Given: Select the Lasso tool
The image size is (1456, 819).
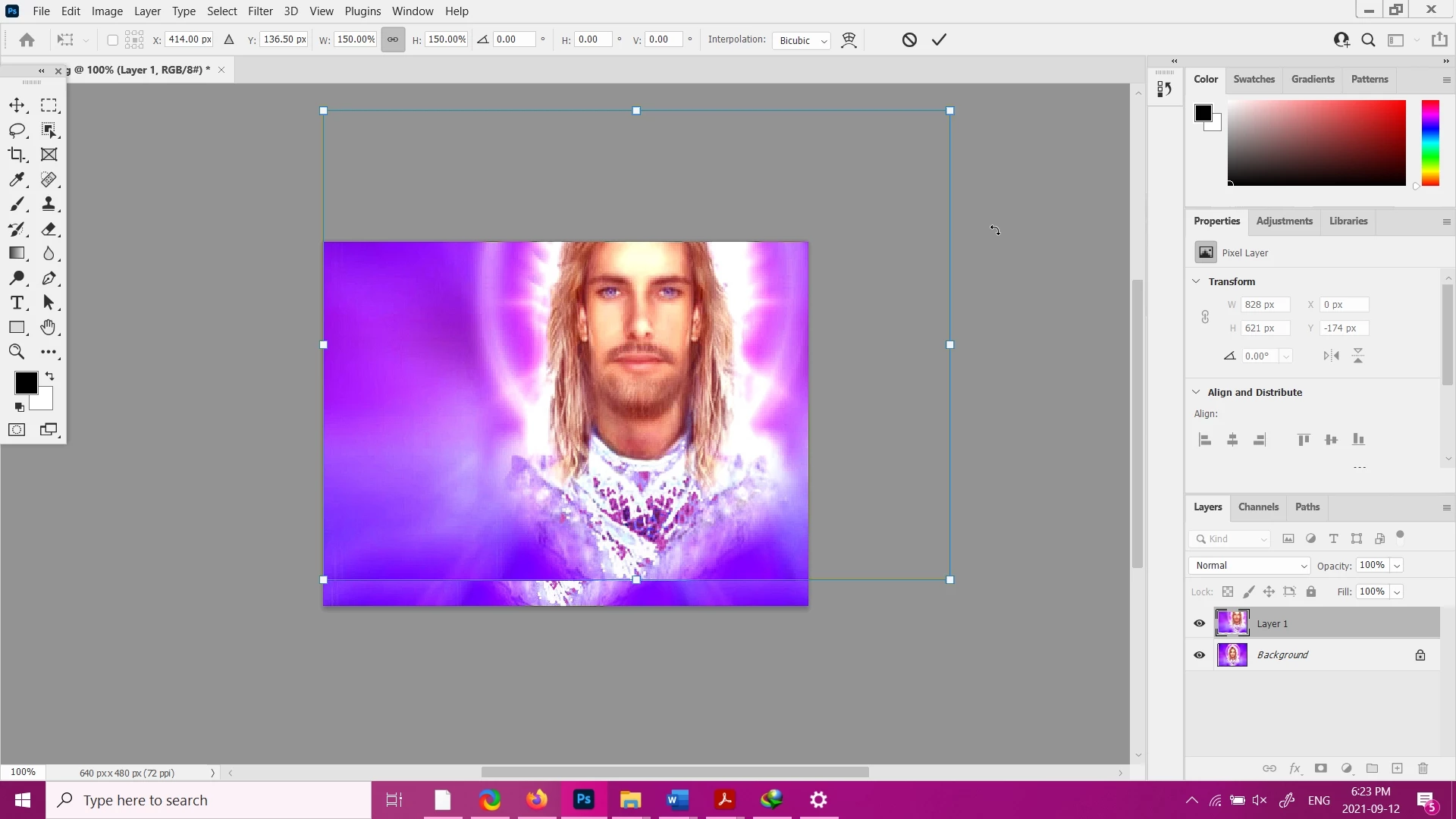Looking at the screenshot, I should click(17, 130).
